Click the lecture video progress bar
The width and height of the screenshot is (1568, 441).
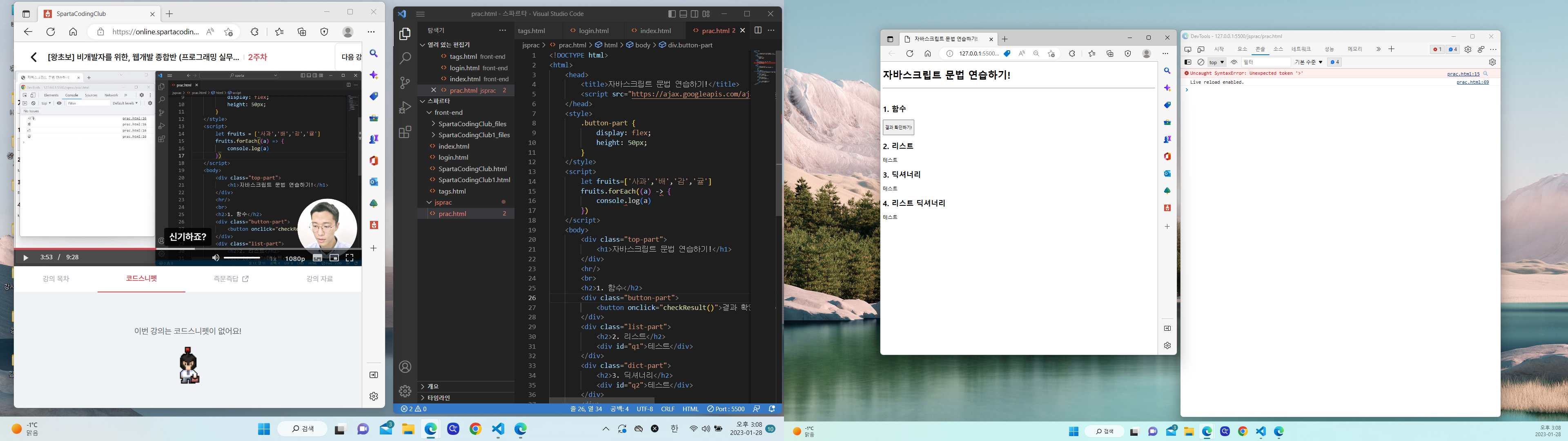[x=187, y=249]
